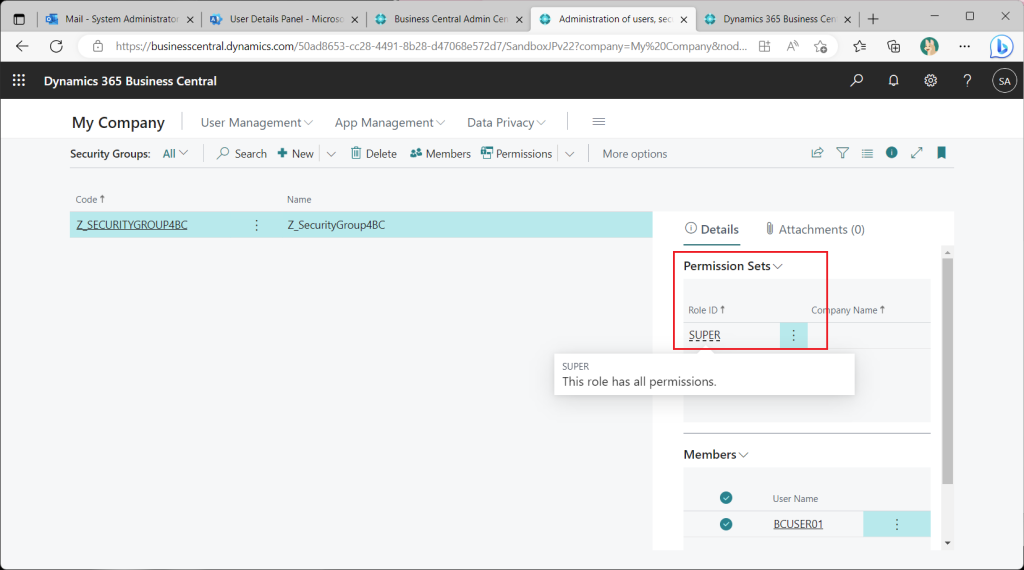Open the SA user account avatar

[1004, 81]
